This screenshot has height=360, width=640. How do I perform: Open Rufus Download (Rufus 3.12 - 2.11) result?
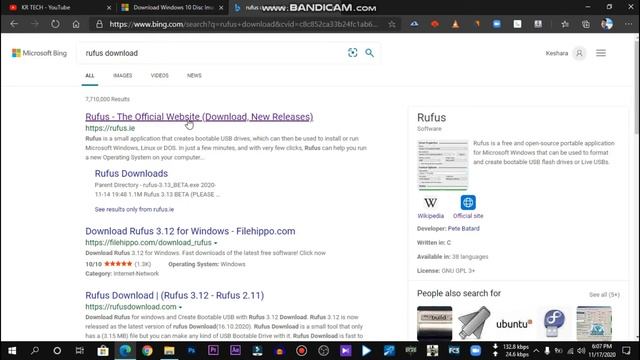coord(175,295)
